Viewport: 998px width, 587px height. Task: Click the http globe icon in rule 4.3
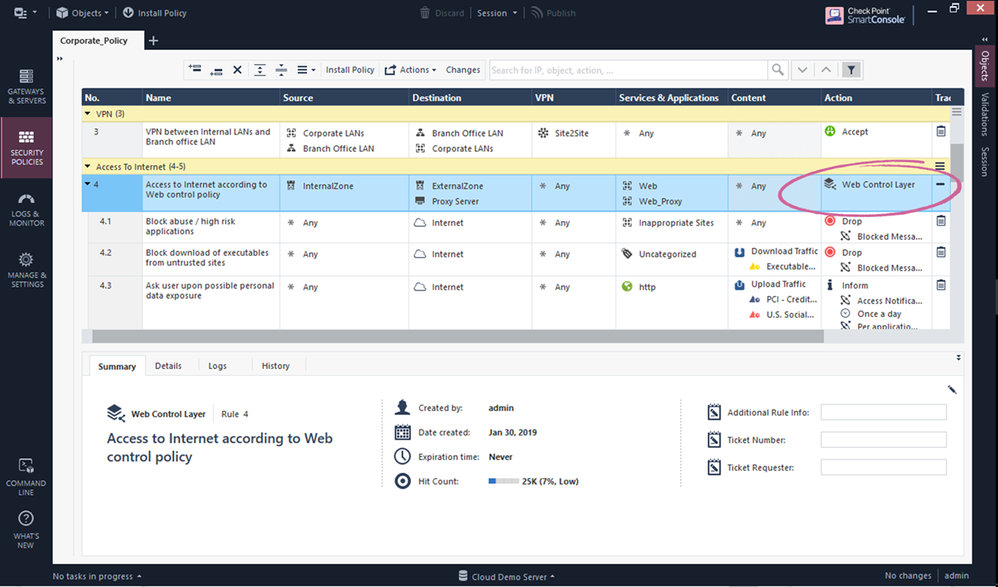click(x=627, y=286)
